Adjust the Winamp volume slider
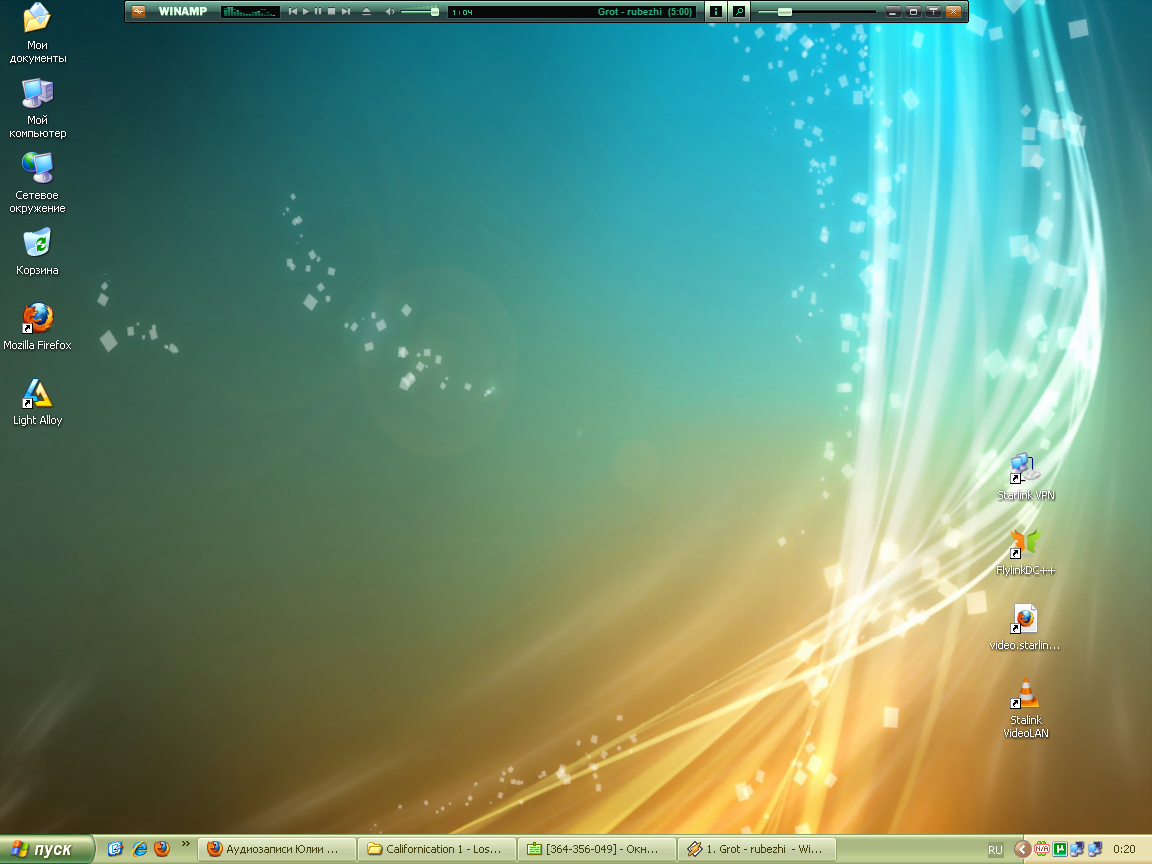Screen dimensions: 1152x864 point(420,12)
